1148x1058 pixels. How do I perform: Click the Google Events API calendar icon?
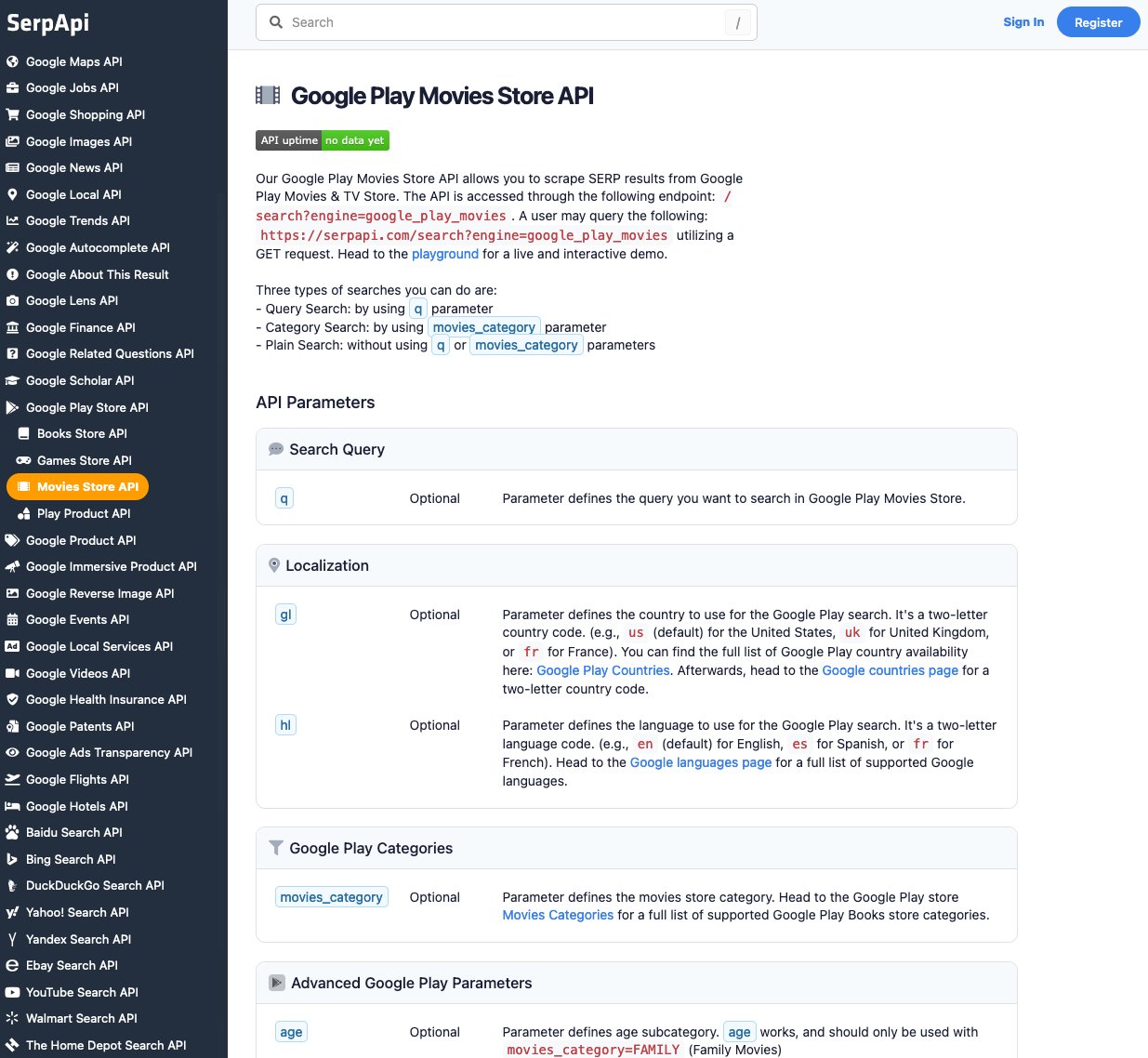[12, 620]
